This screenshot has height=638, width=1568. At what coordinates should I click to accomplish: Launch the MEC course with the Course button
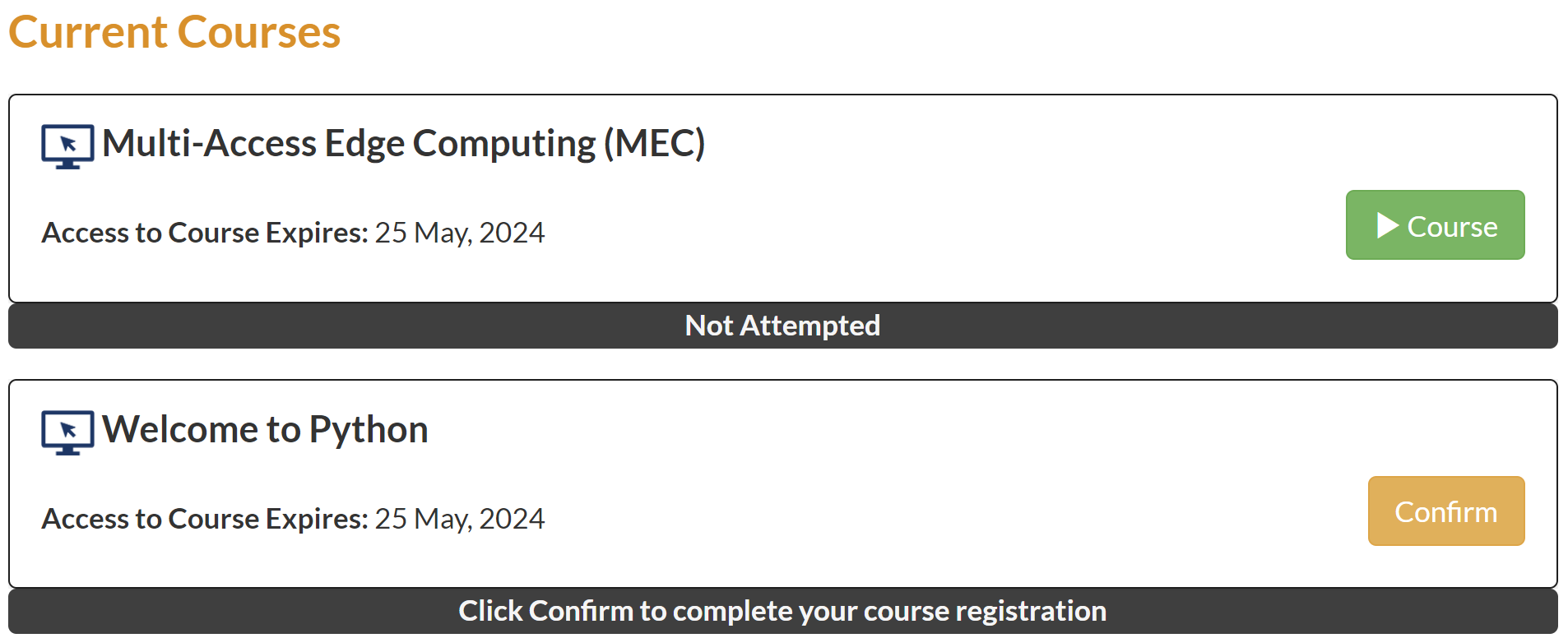pos(1435,225)
